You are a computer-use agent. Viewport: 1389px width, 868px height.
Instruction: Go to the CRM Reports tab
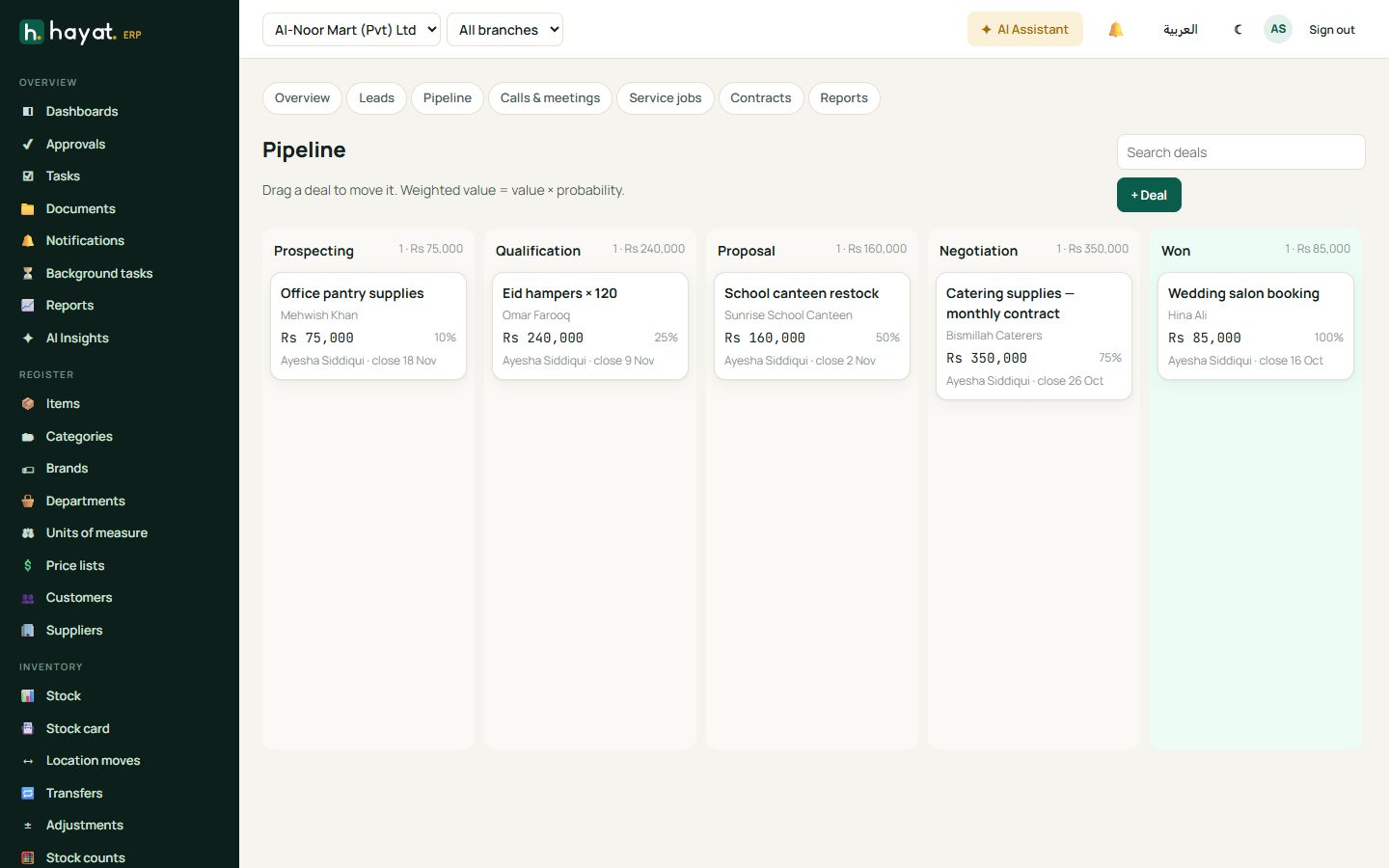click(844, 98)
